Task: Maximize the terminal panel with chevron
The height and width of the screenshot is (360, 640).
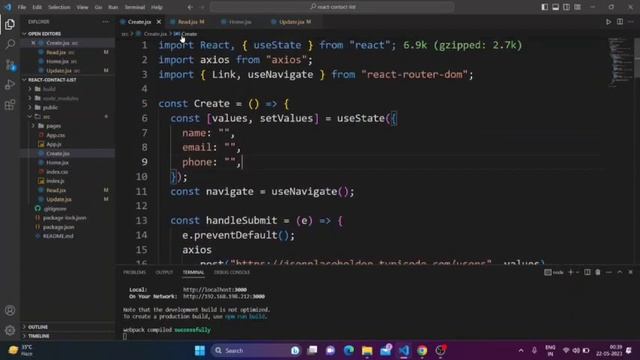Action: click(x=620, y=272)
